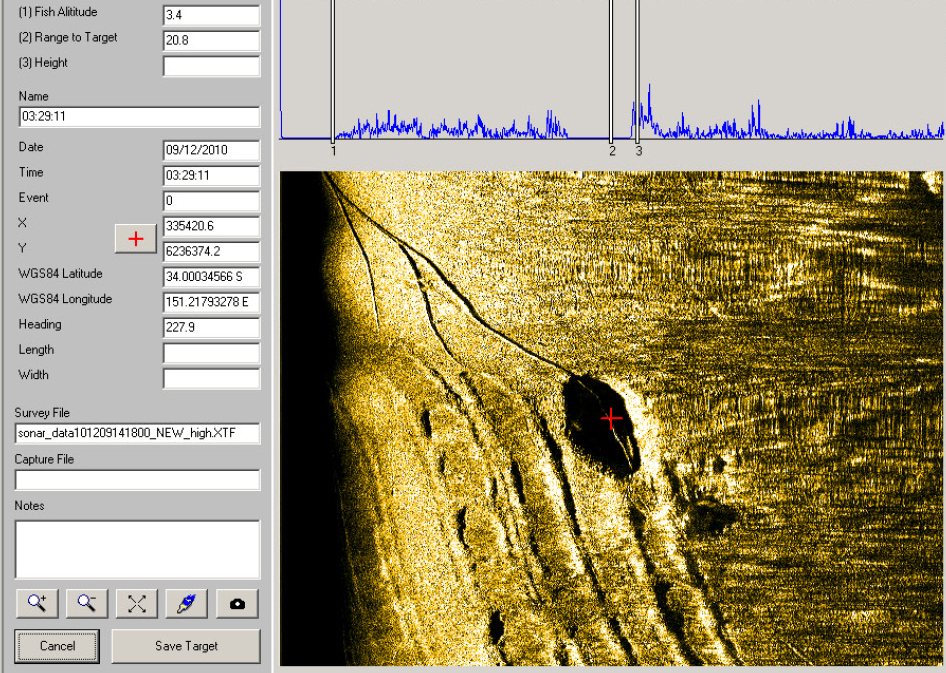Select the Name field showing 03:29:11
Viewport: 946px width, 673px height.
coord(139,117)
